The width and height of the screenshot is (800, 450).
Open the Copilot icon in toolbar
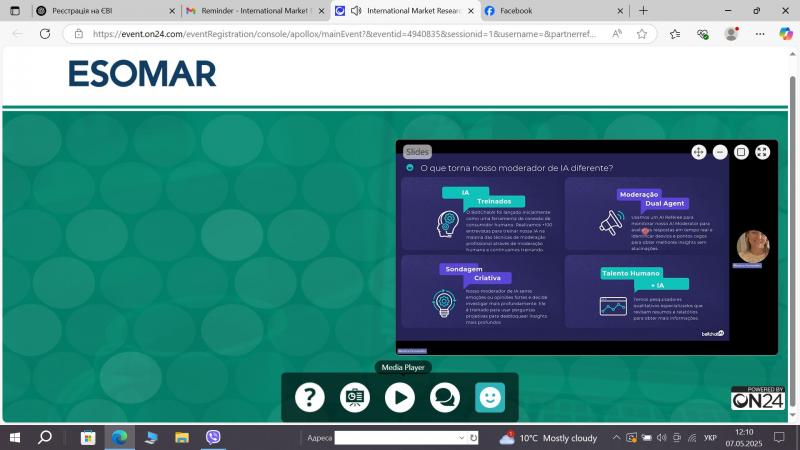(786, 34)
